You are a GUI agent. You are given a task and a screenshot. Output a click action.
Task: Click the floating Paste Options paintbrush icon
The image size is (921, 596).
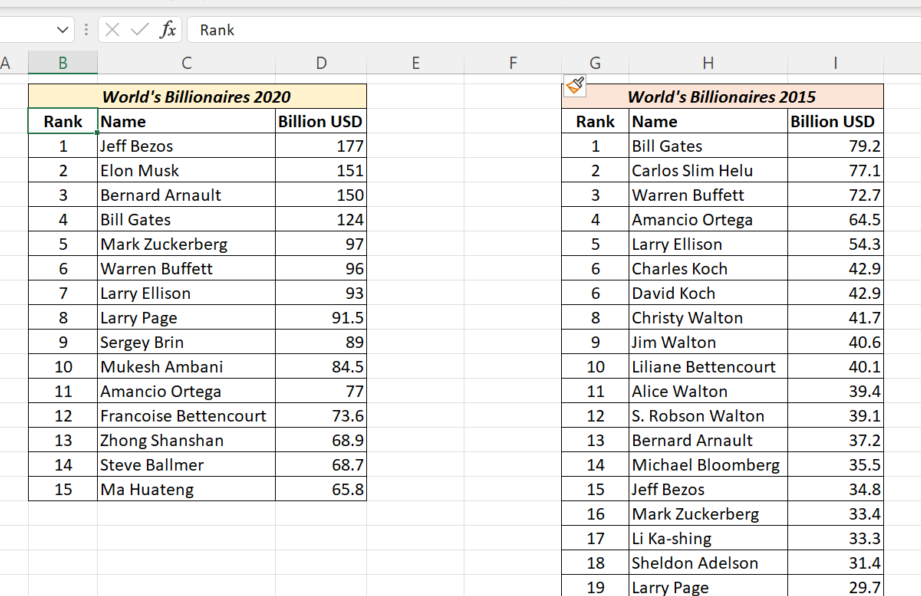575,85
